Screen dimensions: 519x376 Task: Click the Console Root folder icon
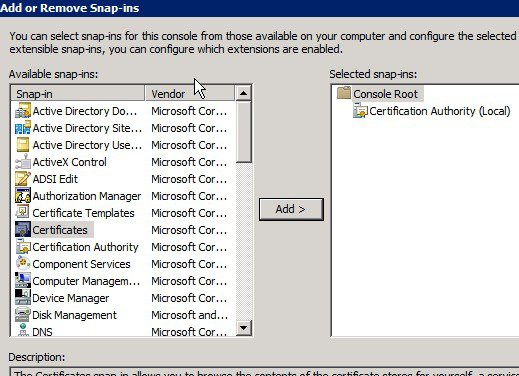tap(344, 93)
